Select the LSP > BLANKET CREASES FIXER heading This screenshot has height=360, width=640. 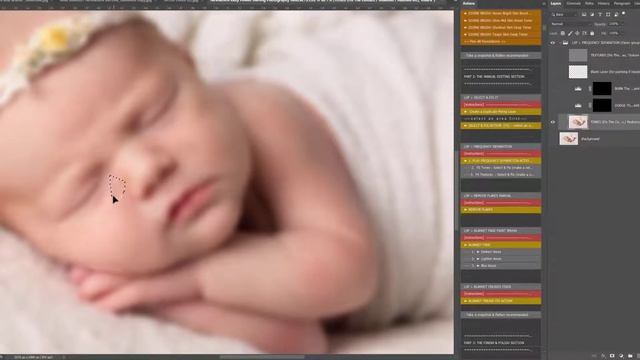501,287
